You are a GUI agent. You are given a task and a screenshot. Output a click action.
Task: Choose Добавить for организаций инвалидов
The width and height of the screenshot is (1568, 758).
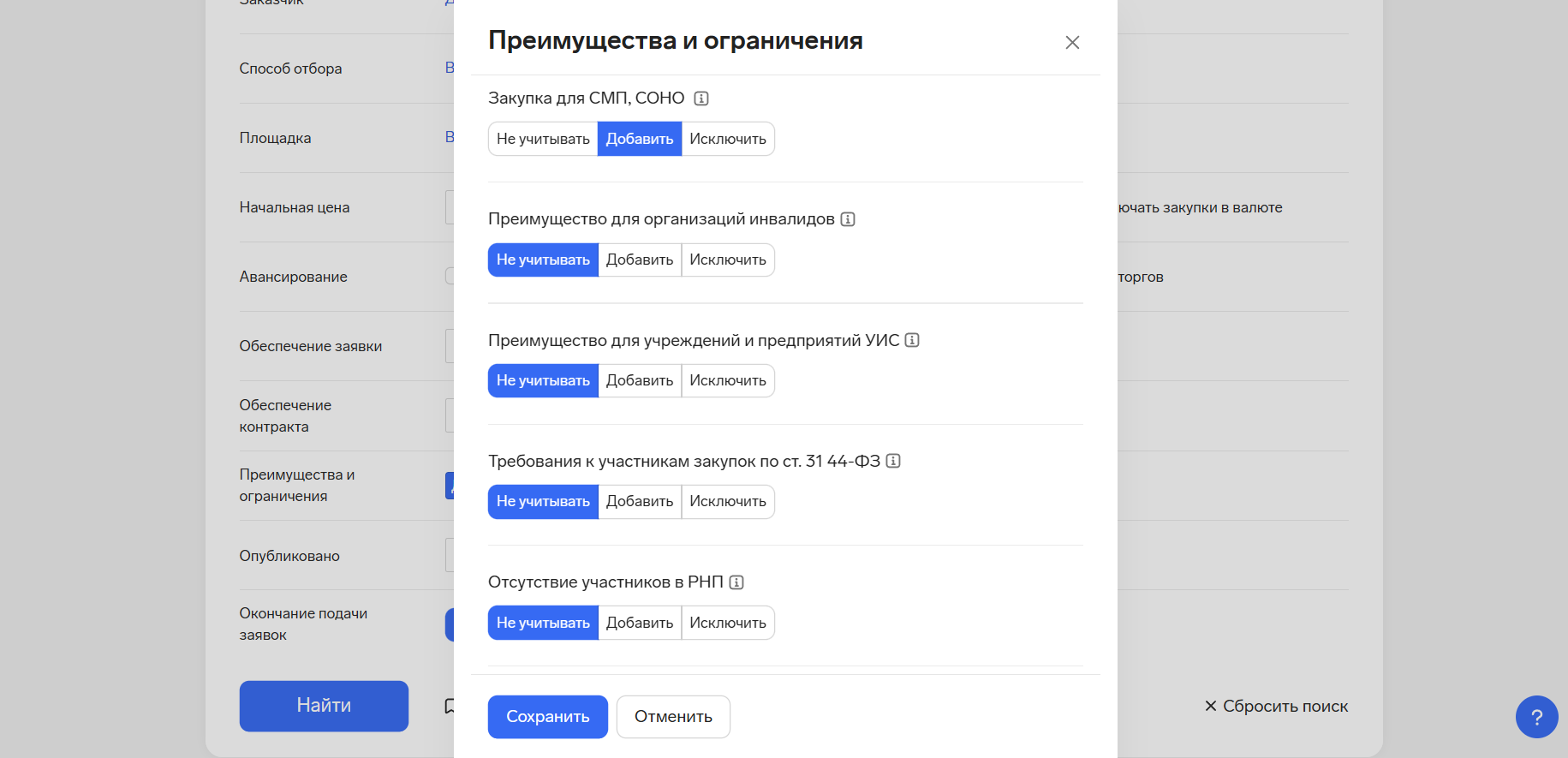[640, 260]
